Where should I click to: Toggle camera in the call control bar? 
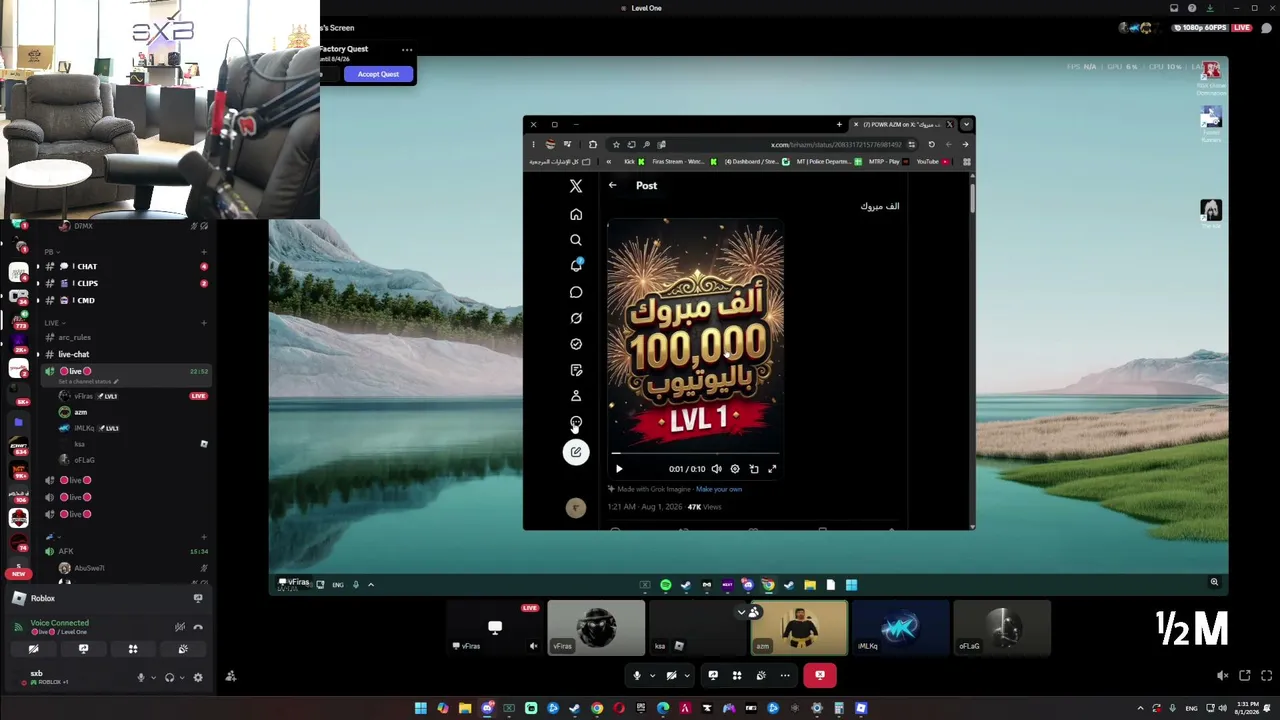(671, 676)
